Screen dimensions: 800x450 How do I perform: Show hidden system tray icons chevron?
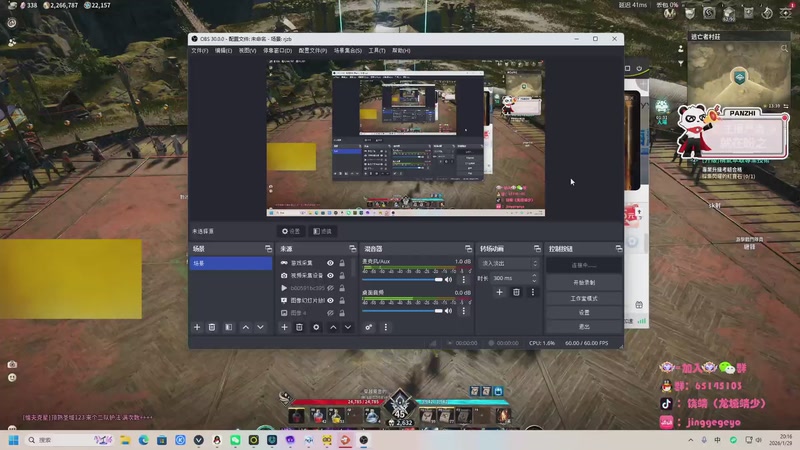(x=690, y=440)
